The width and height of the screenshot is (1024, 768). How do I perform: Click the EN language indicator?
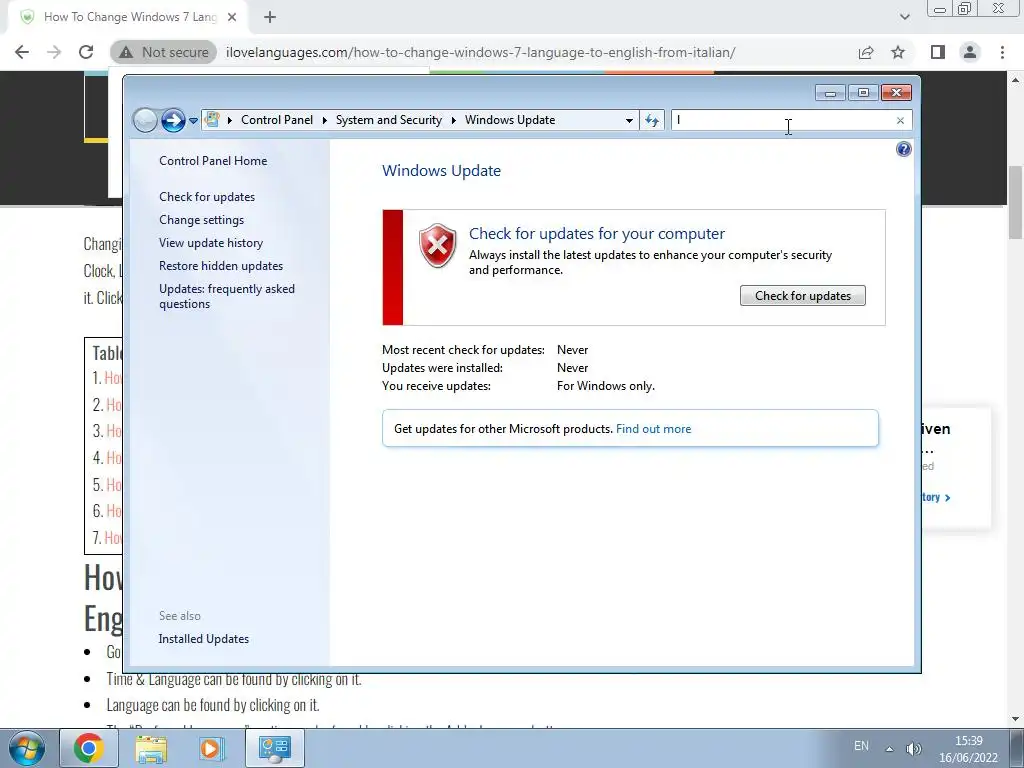point(861,746)
